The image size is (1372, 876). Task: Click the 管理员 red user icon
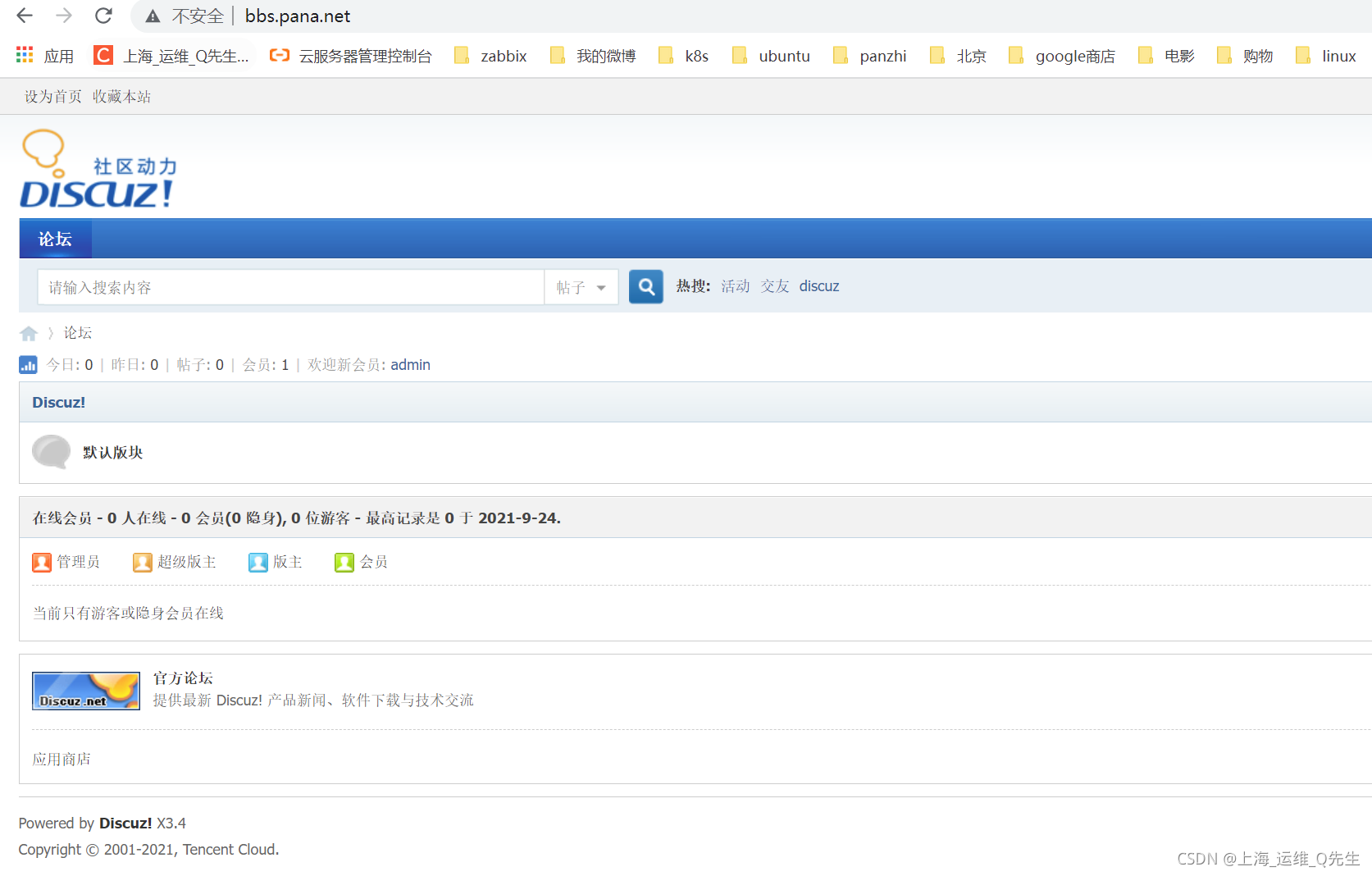click(42, 562)
